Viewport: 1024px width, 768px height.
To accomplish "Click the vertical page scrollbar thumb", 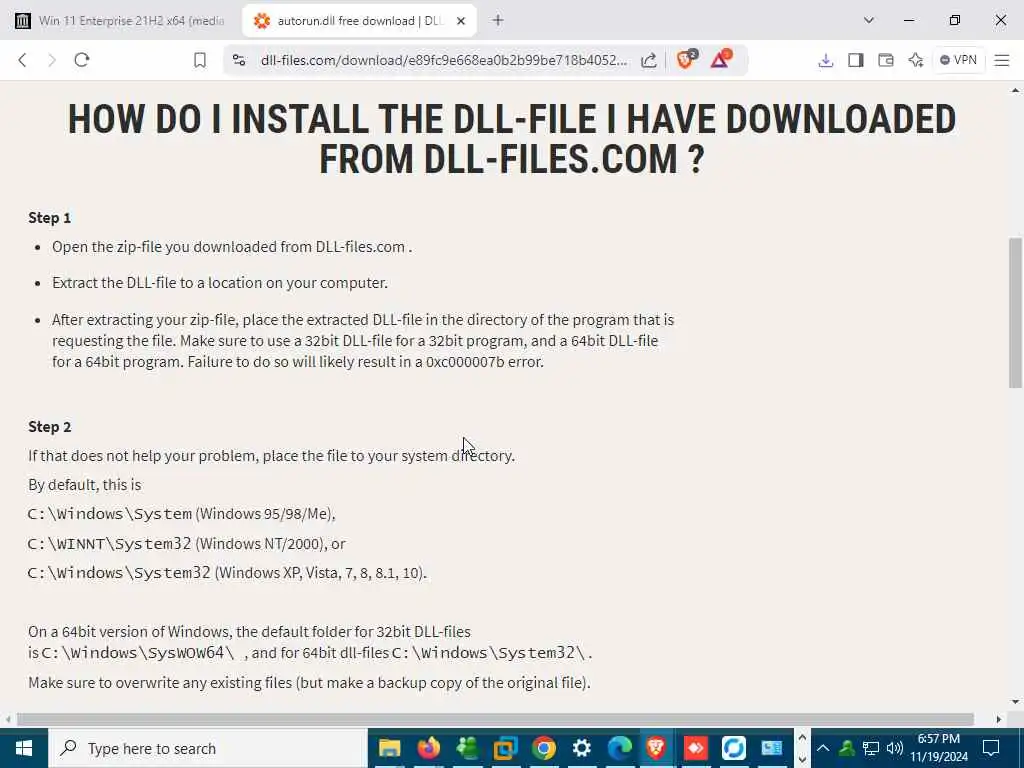I will [1015, 313].
